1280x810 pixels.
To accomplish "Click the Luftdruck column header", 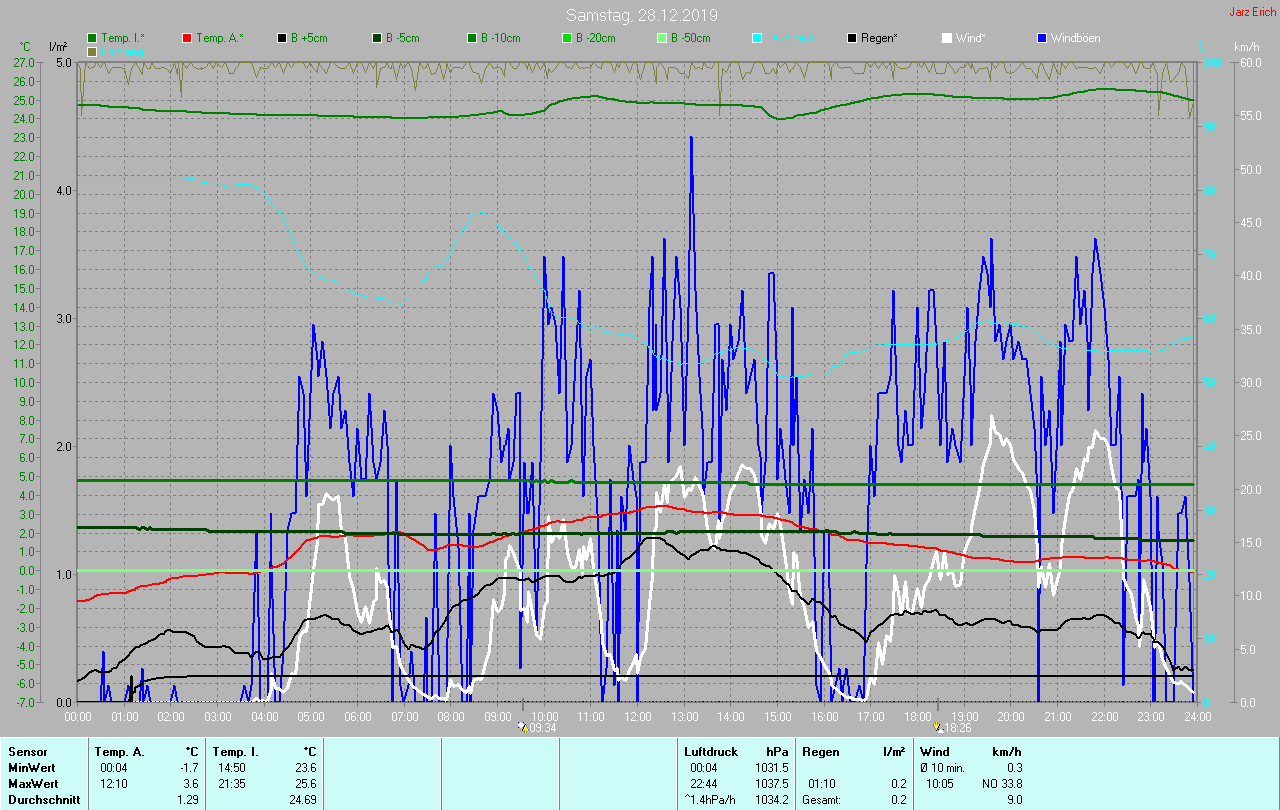I will (x=709, y=751).
